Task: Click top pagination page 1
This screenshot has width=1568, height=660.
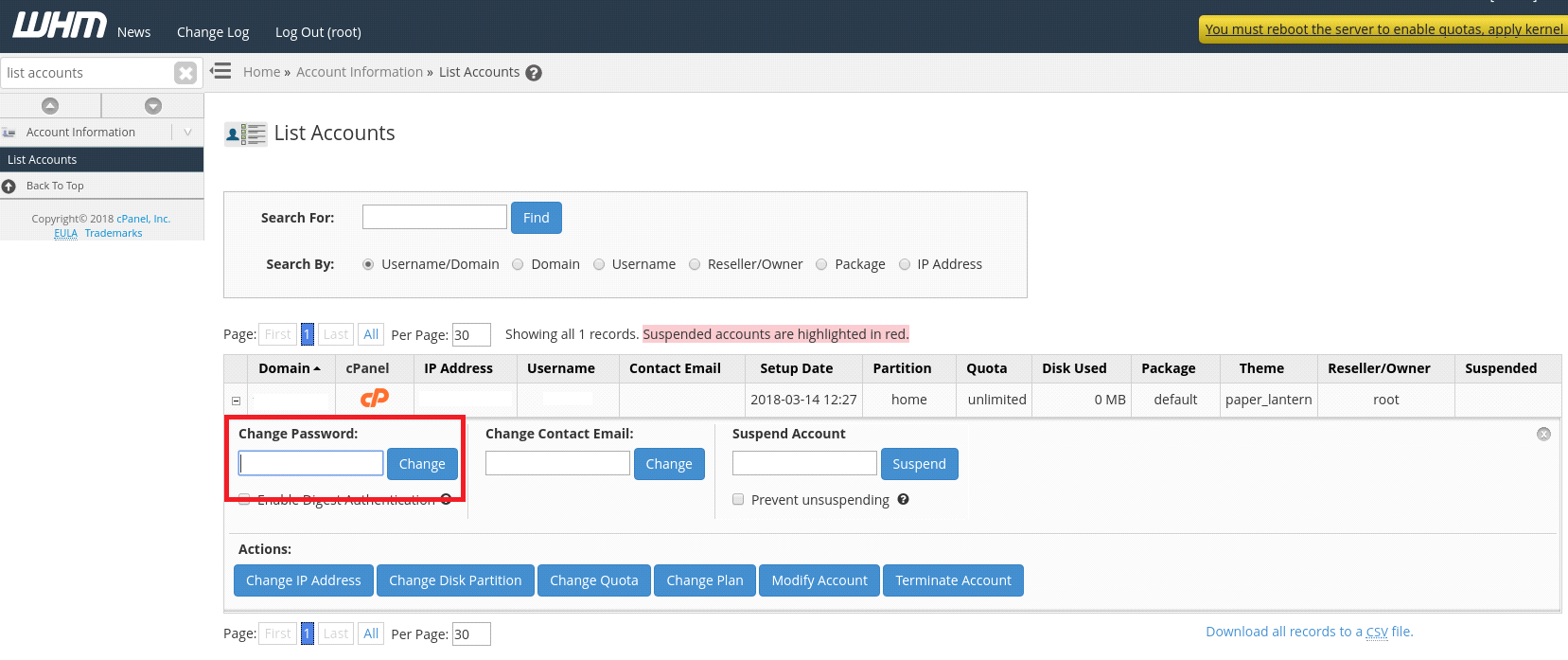Action: click(x=308, y=334)
